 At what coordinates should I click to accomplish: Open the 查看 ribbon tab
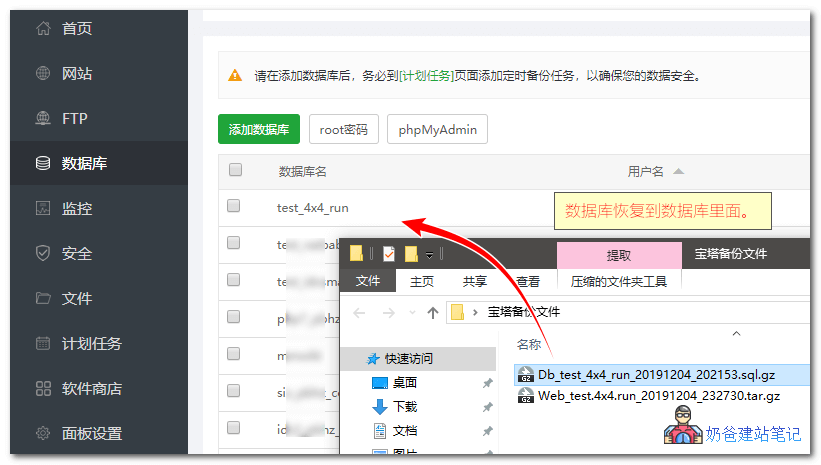coord(528,282)
